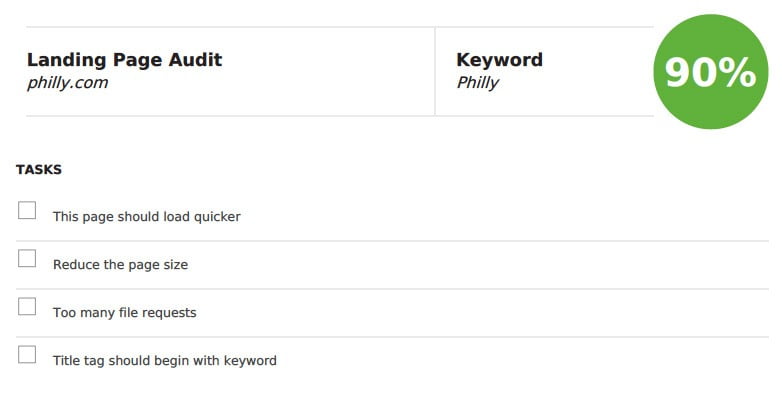This screenshot has height=408, width=782.
Task: Tick the 'Reduce the page size' checkbox
Action: 27,258
